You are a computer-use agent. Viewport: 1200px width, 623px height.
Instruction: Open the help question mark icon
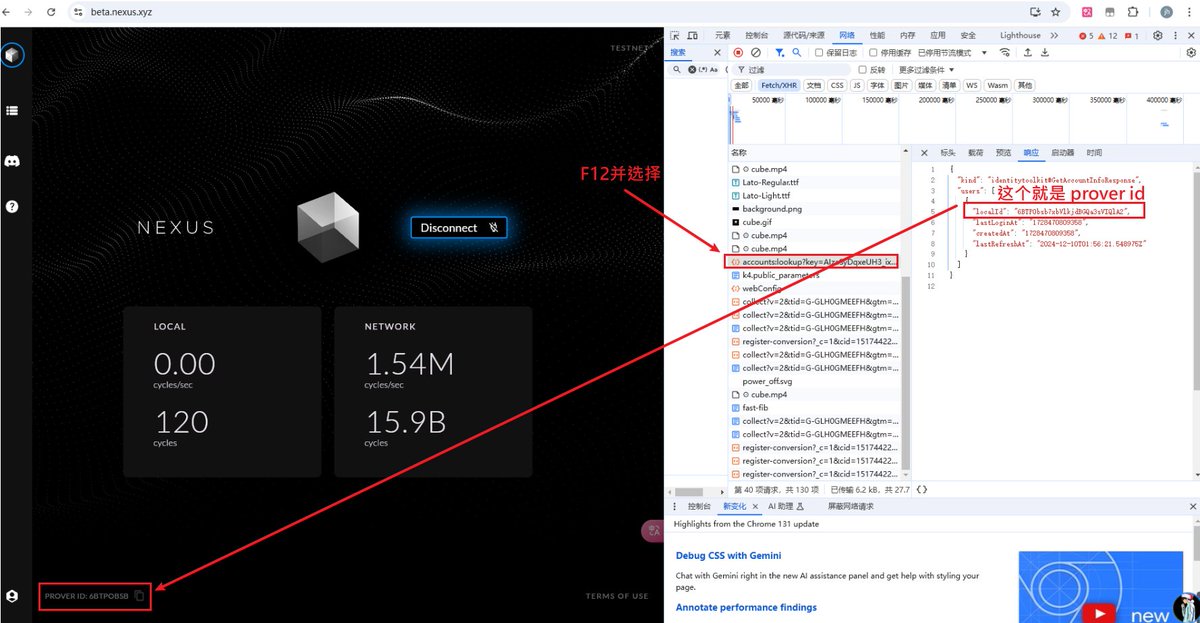[x=12, y=207]
